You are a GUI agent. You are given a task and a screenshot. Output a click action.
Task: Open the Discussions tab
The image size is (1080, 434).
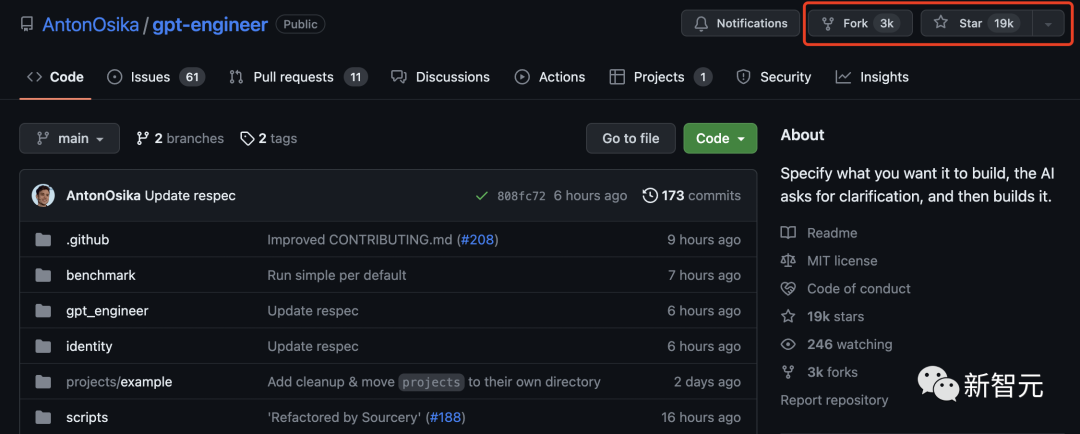[440, 77]
